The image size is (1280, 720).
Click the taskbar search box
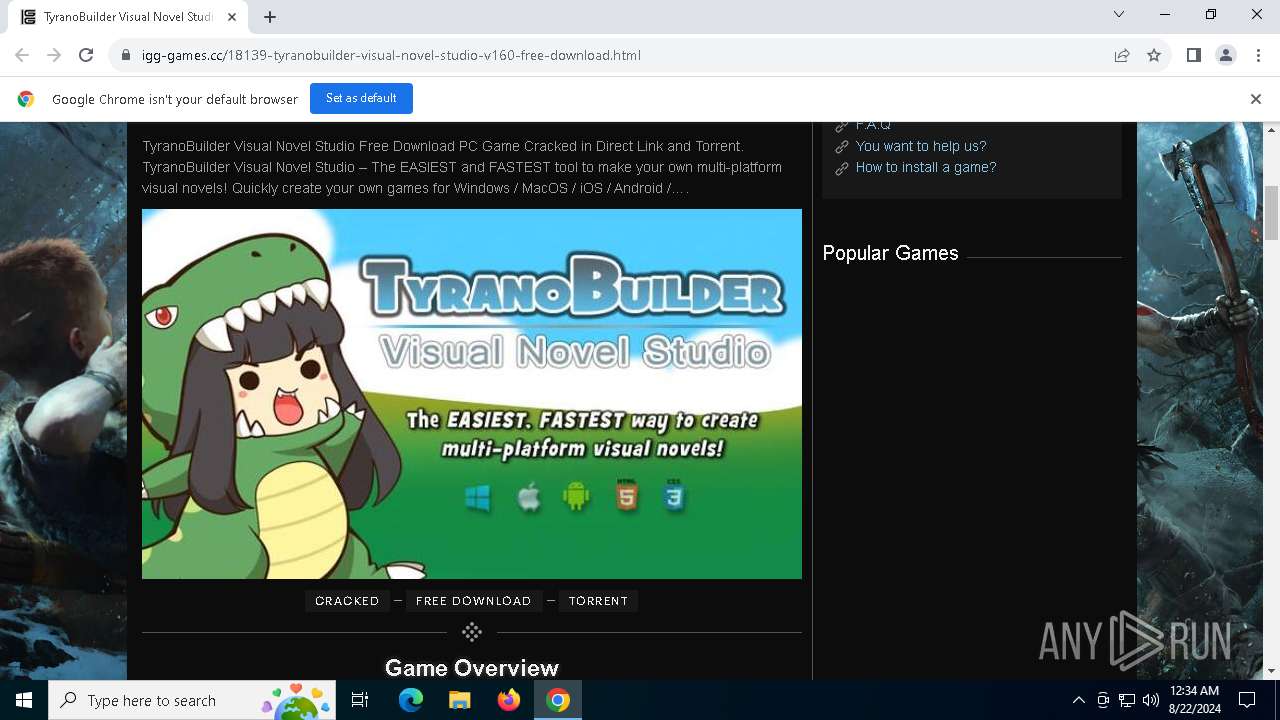[x=192, y=700]
